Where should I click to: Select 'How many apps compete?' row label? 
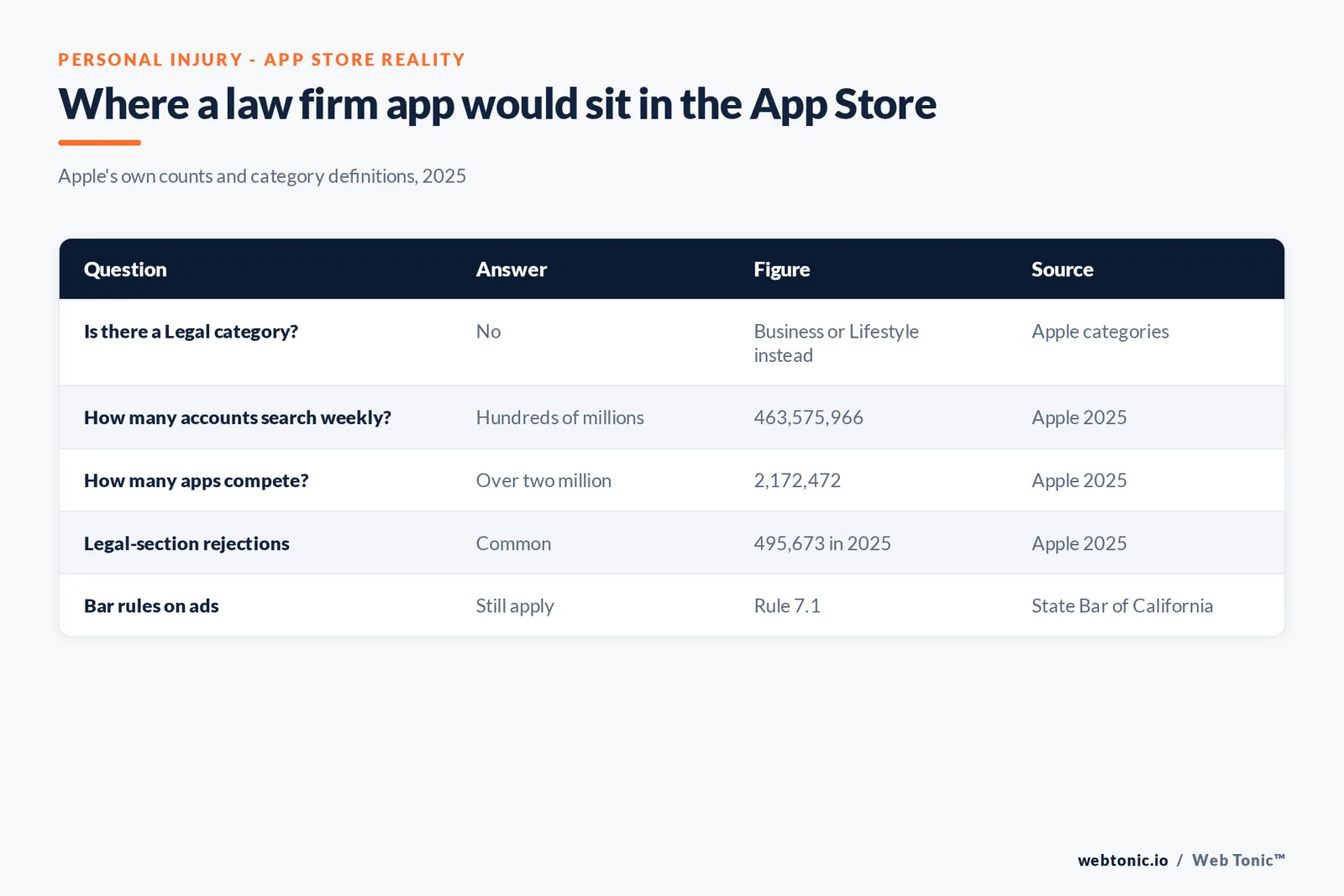coord(196,480)
